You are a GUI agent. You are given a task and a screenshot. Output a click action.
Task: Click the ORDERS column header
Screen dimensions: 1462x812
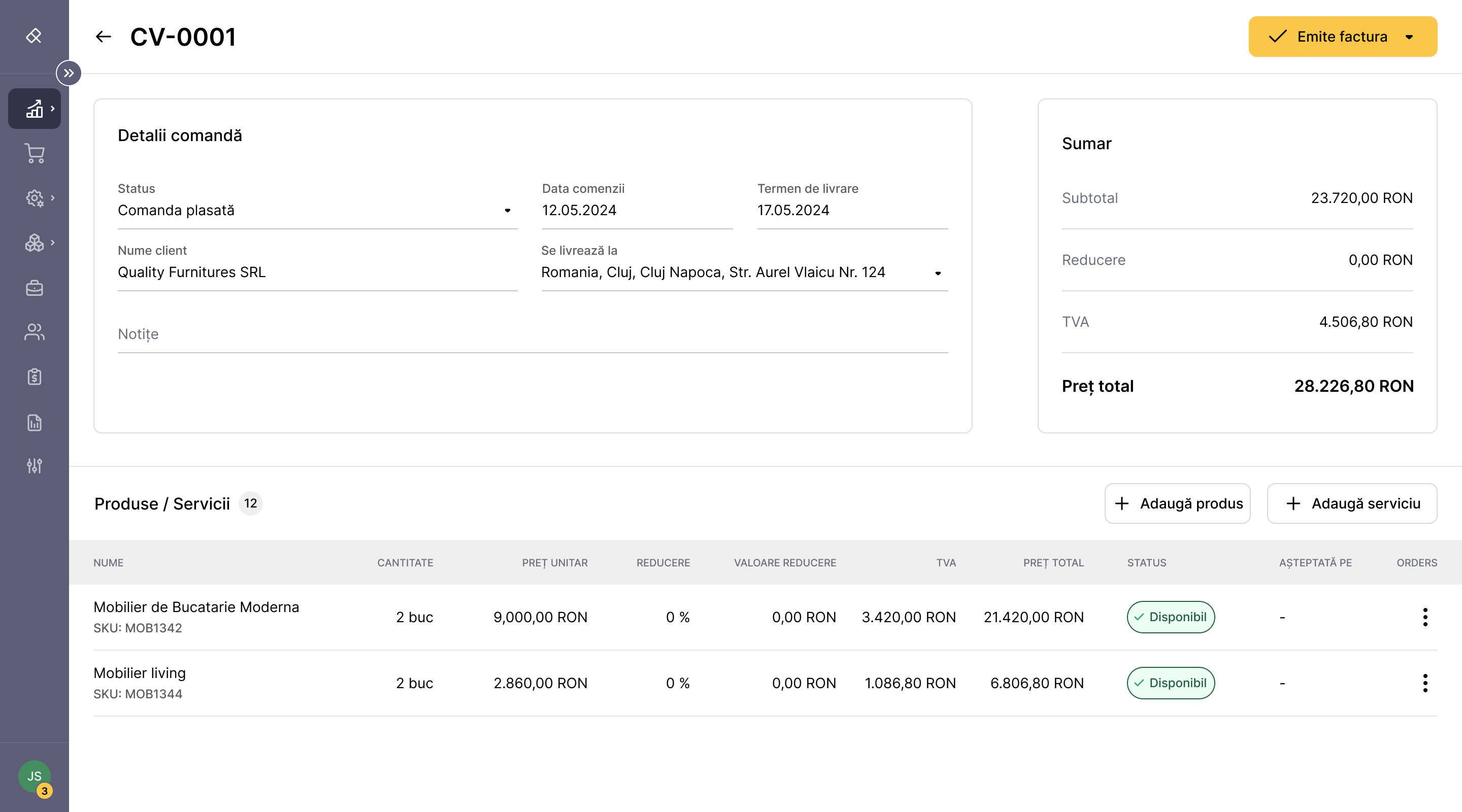point(1417,563)
